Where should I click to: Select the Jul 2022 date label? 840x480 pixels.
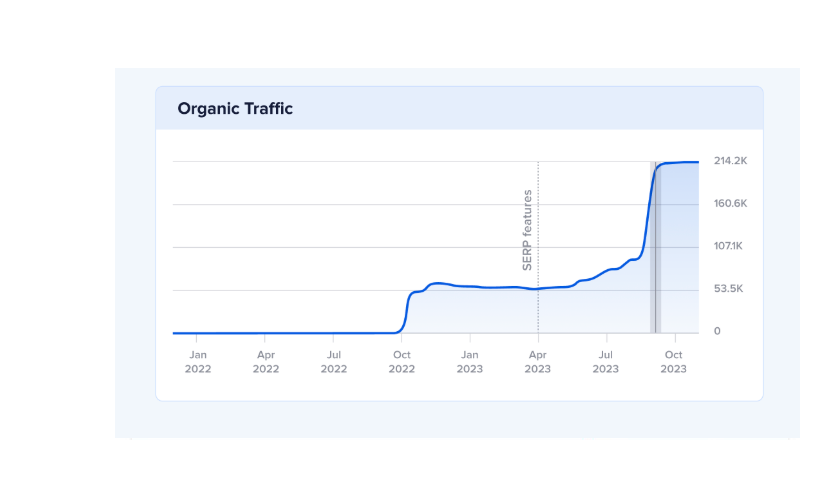point(334,362)
